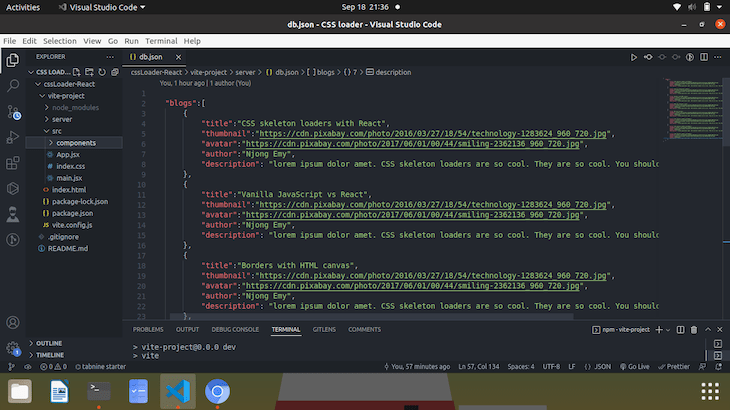Open the Comments panel tab
Screen dimensions: 730x410
365,329
